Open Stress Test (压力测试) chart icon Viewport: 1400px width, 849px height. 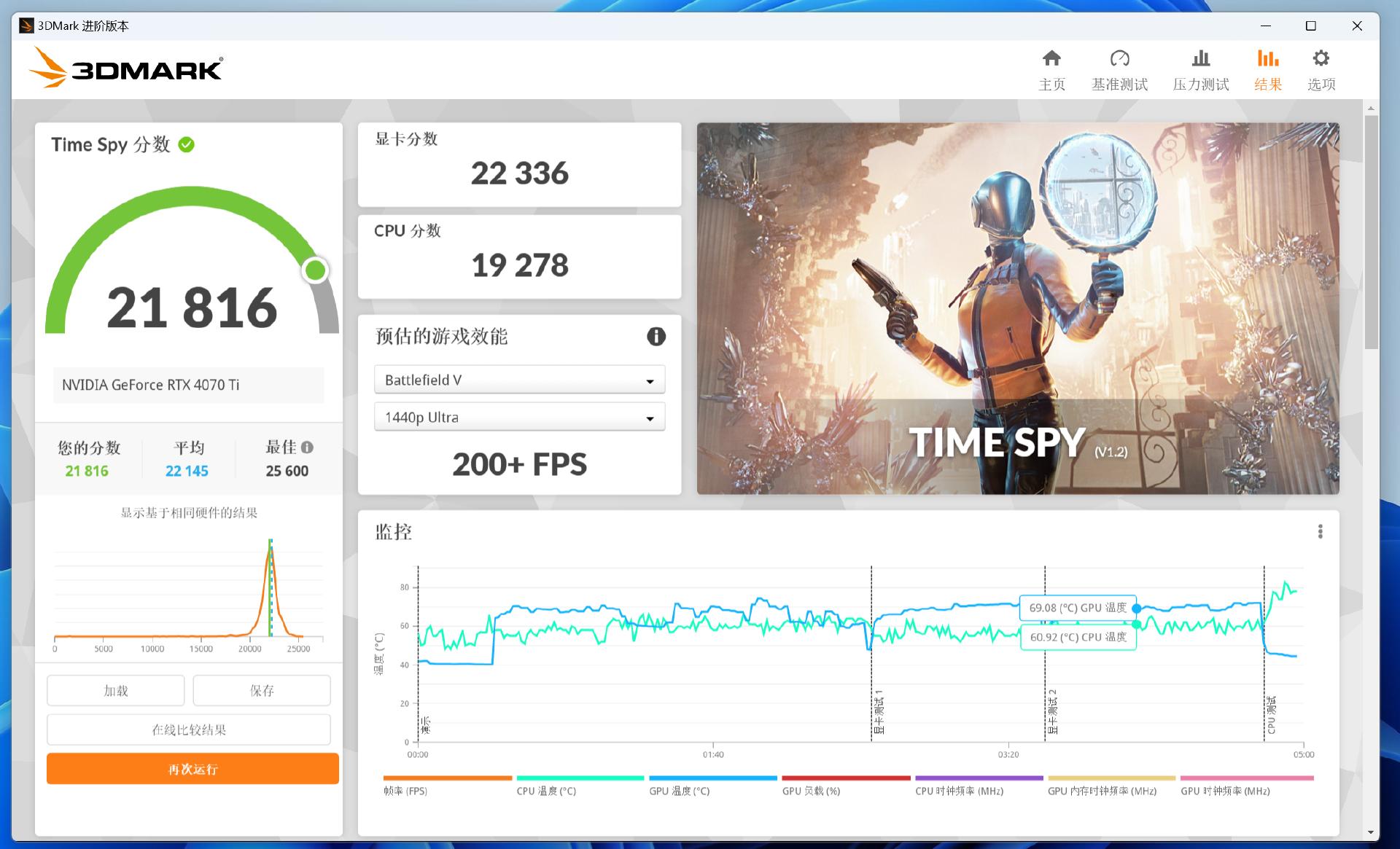click(1200, 59)
